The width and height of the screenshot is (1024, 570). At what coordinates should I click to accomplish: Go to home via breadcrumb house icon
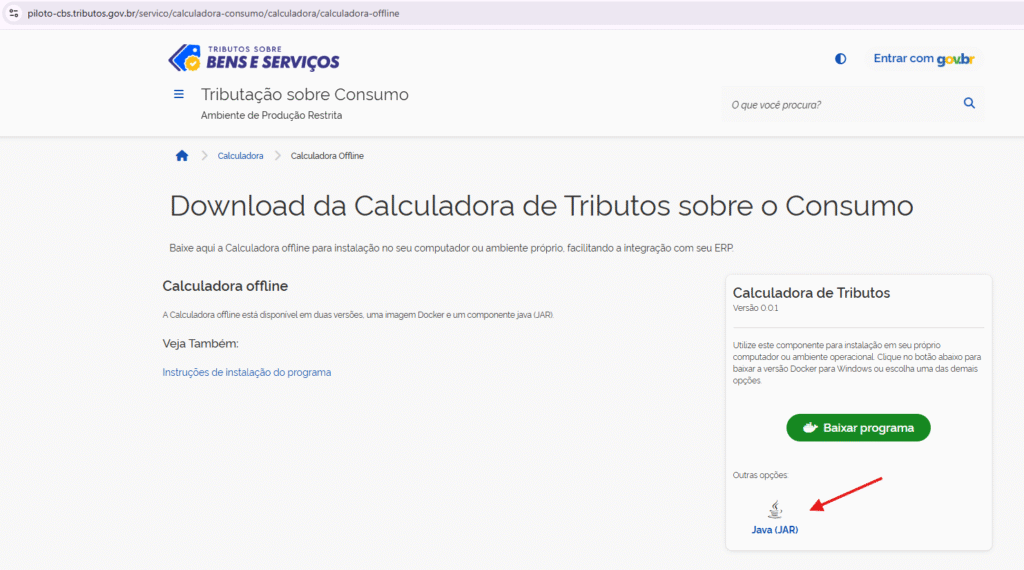[x=182, y=155]
